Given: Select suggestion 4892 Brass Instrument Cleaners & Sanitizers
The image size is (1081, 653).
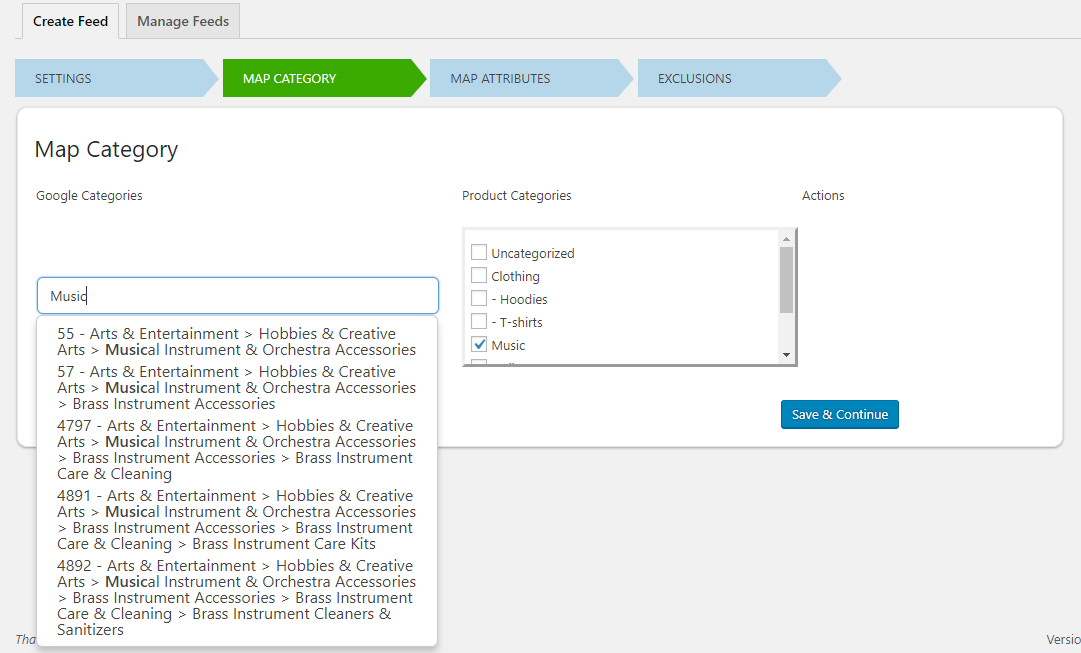Looking at the screenshot, I should coord(236,598).
